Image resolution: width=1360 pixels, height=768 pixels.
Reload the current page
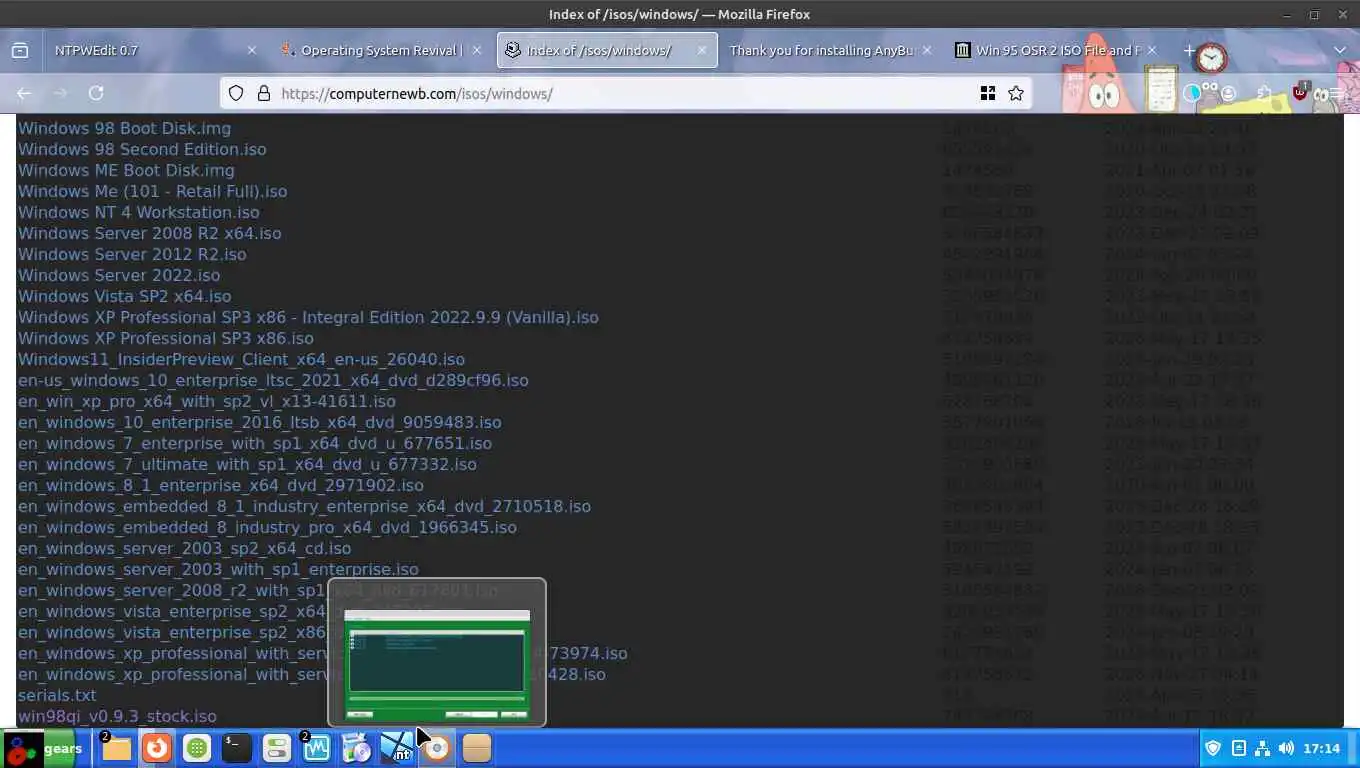pyautogui.click(x=96, y=93)
